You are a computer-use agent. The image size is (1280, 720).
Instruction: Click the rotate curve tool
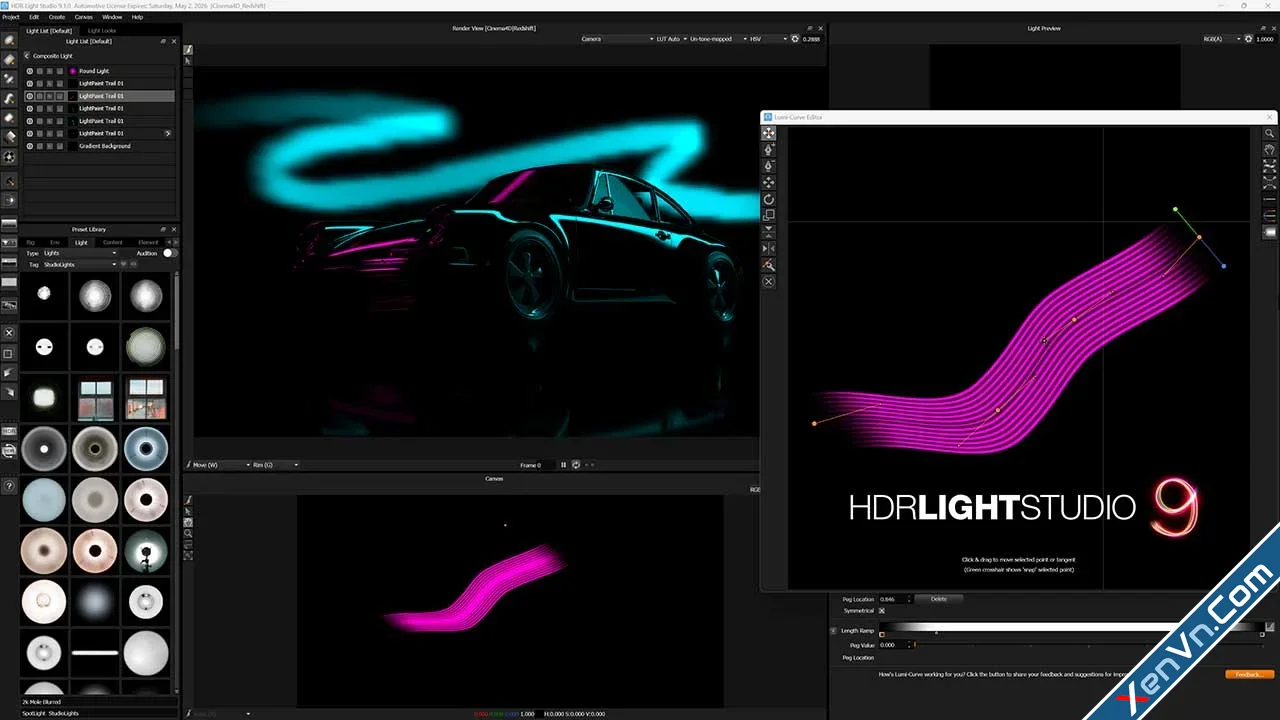tap(769, 199)
